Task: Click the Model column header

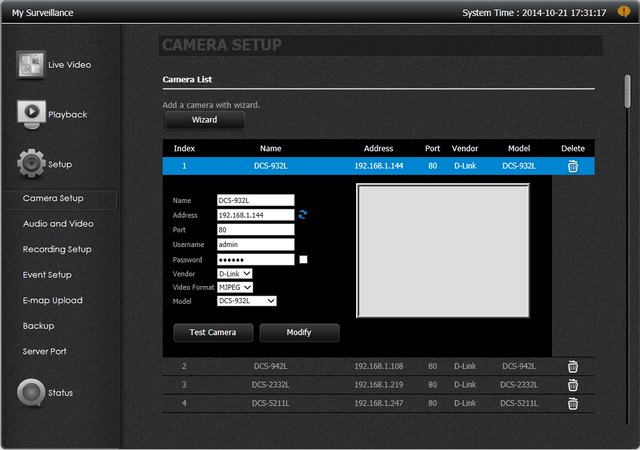Action: [x=519, y=149]
